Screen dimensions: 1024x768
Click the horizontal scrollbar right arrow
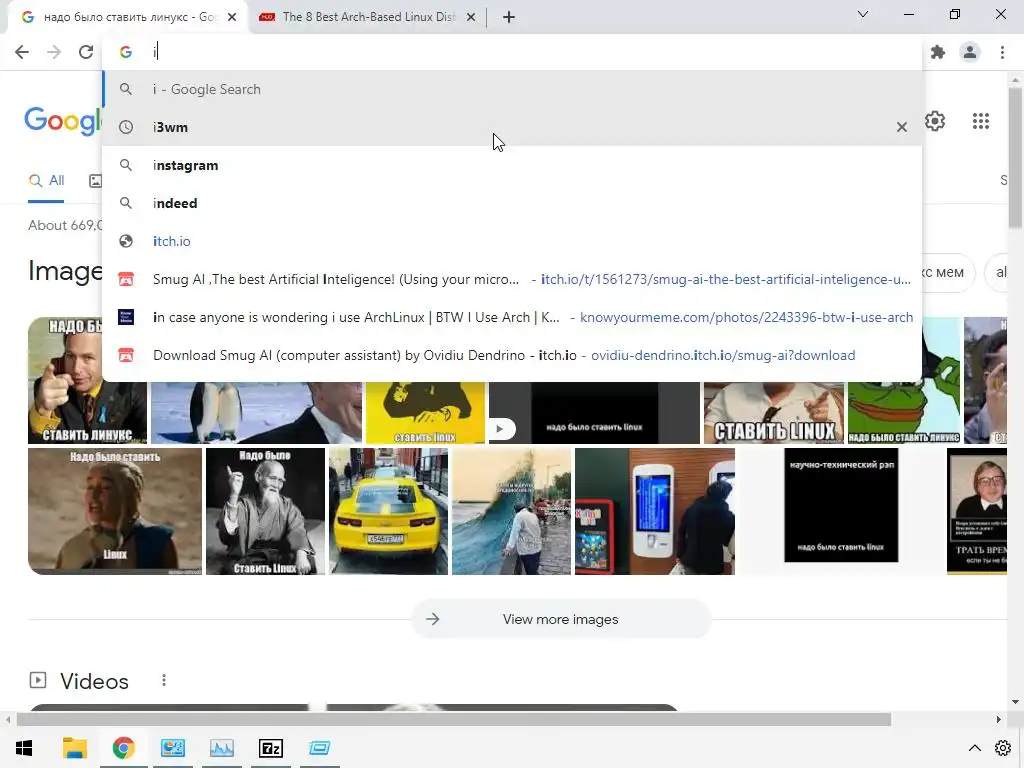click(x=999, y=719)
